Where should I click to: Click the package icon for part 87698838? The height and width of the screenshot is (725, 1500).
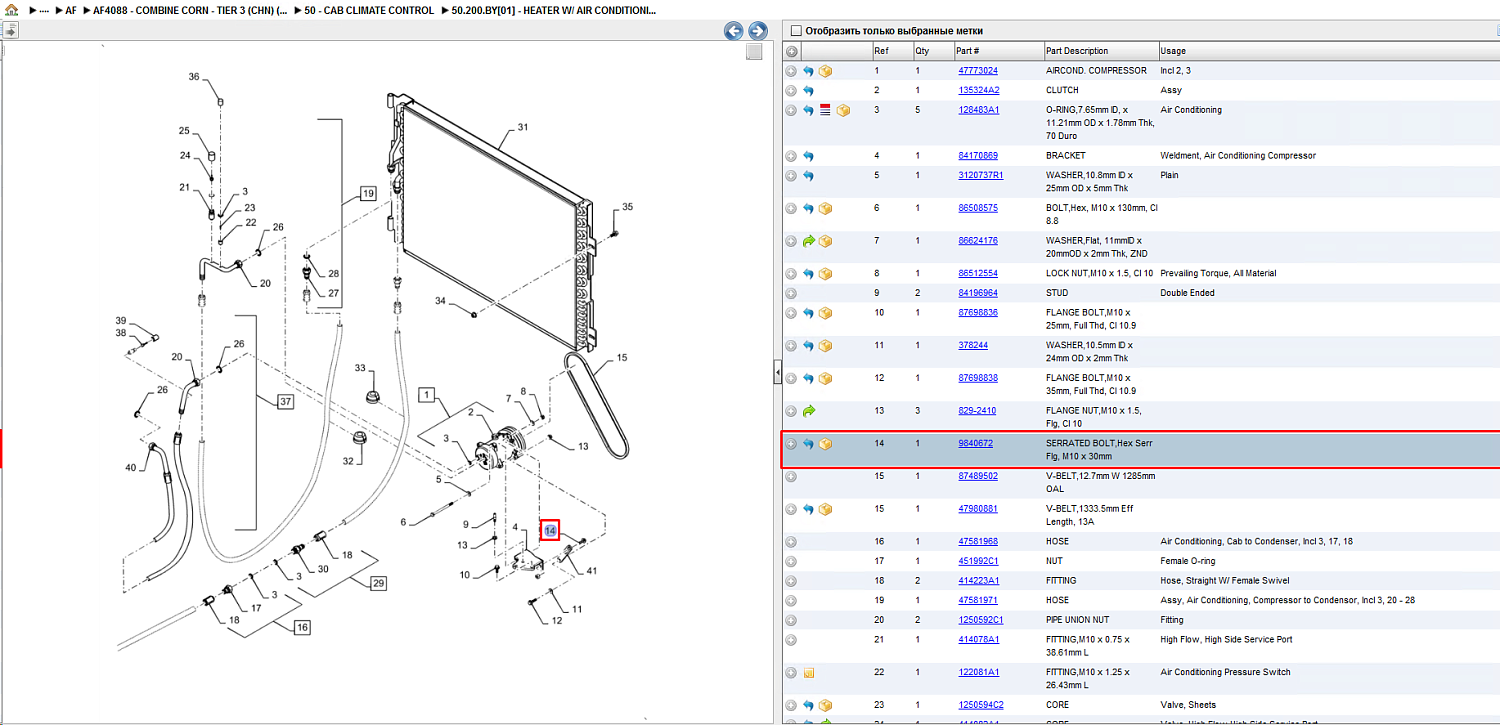pyautogui.click(x=826, y=379)
